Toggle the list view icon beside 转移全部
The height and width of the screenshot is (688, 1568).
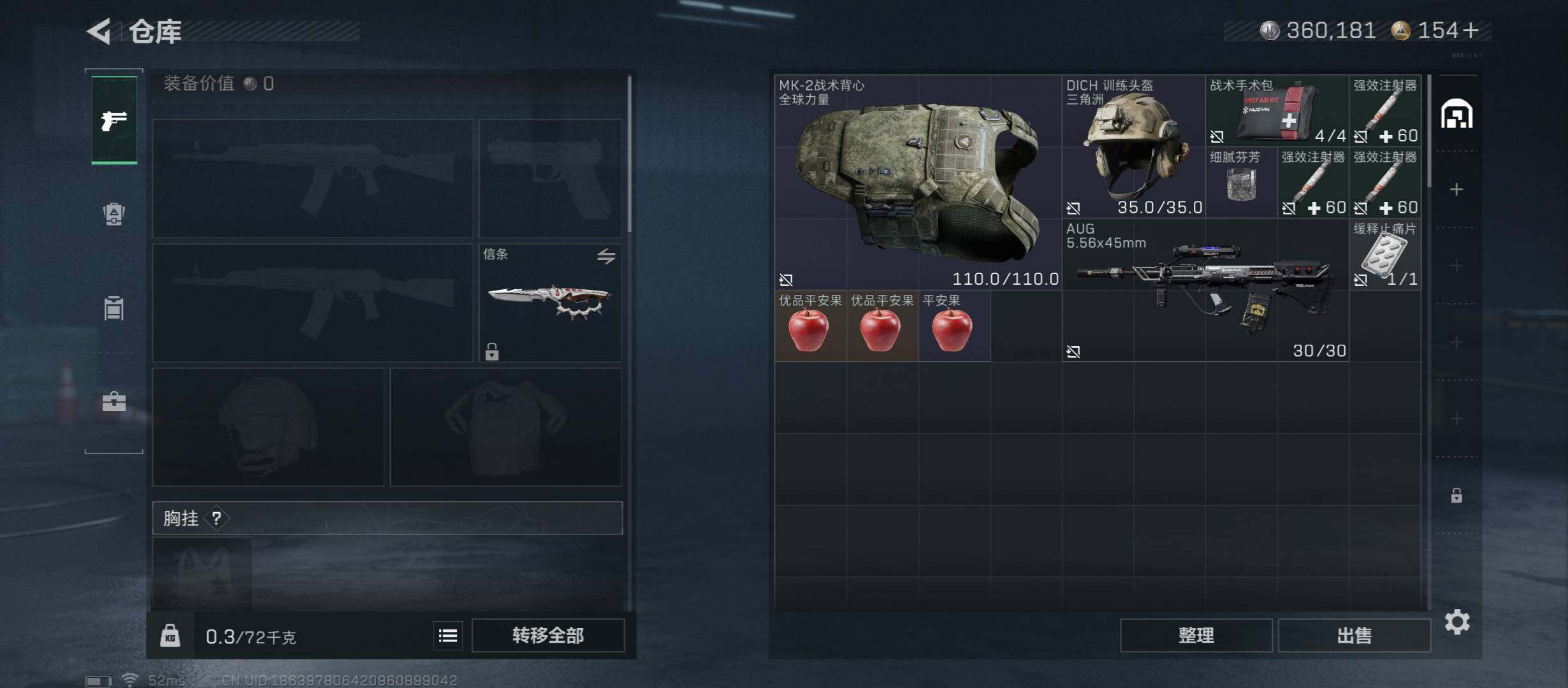[448, 635]
